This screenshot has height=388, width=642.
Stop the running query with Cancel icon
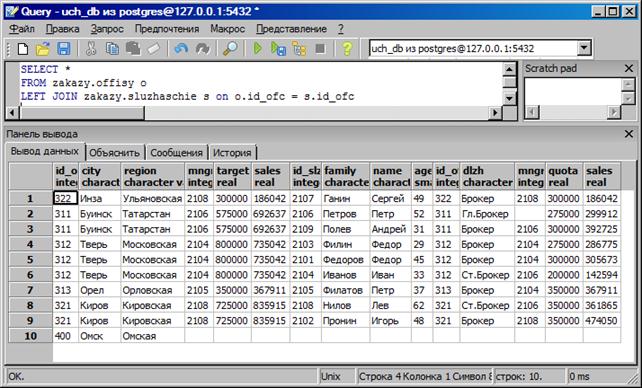coord(320,49)
